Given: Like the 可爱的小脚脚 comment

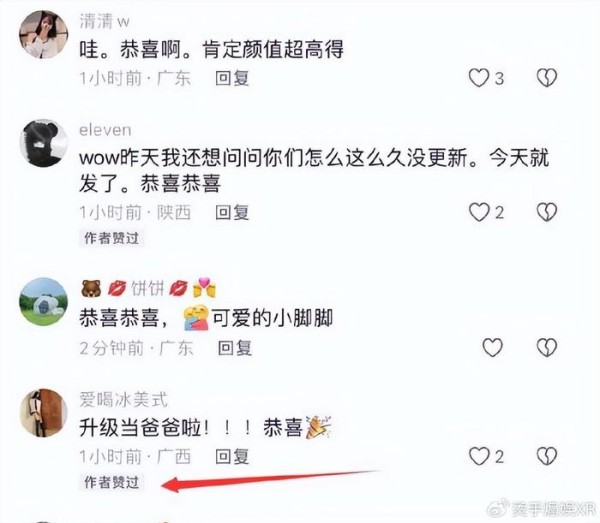Looking at the screenshot, I should click(x=492, y=347).
